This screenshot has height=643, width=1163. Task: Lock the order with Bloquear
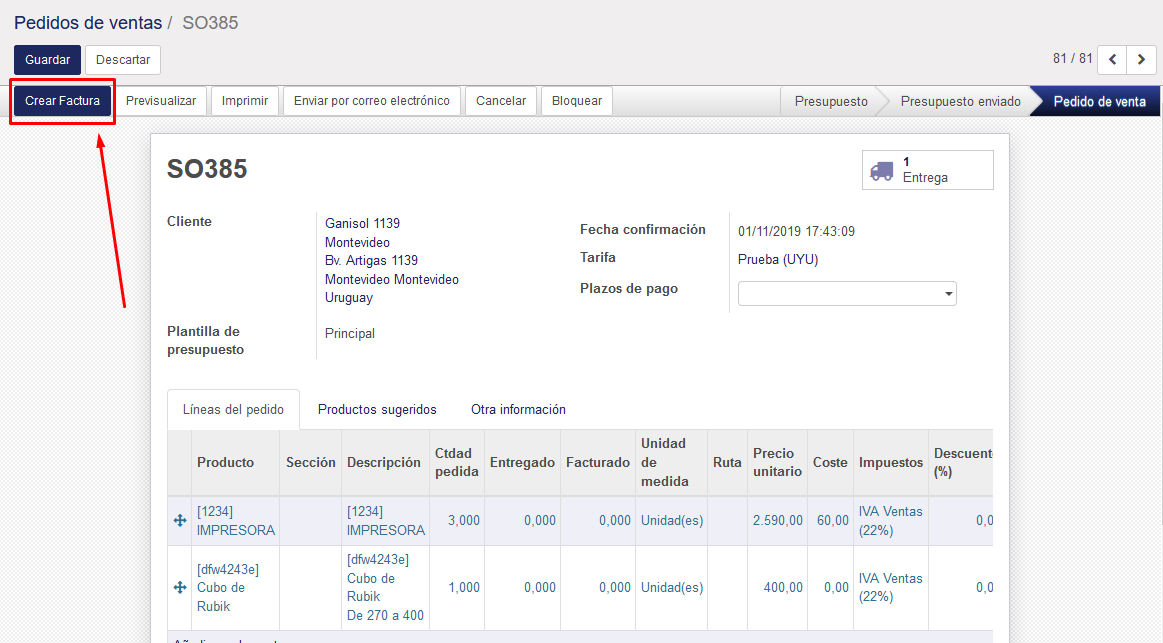click(x=577, y=101)
